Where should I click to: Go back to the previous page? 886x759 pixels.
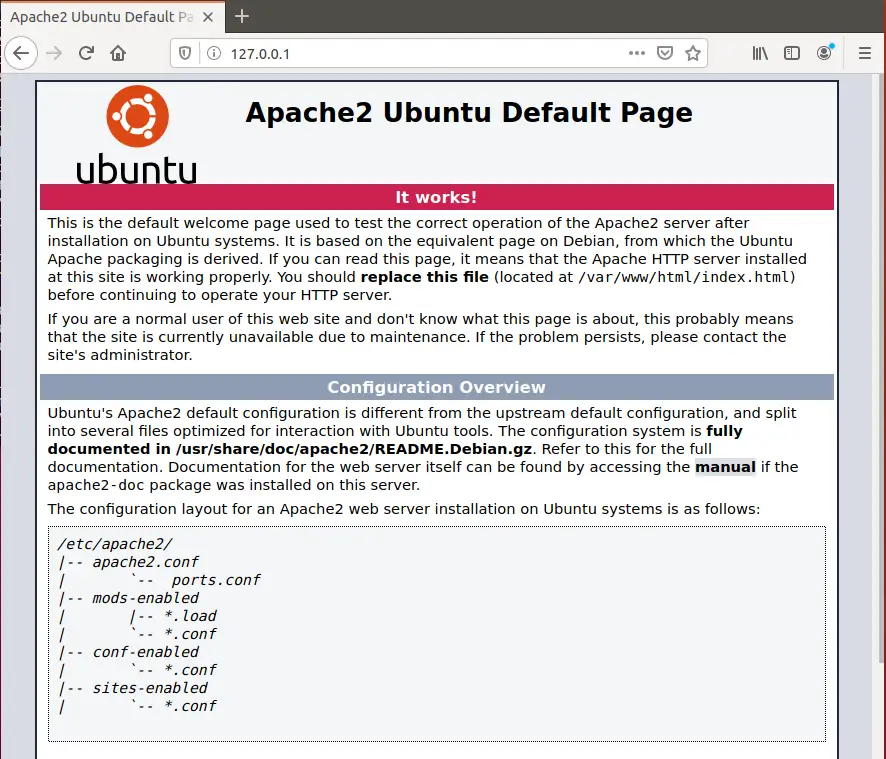click(x=21, y=53)
